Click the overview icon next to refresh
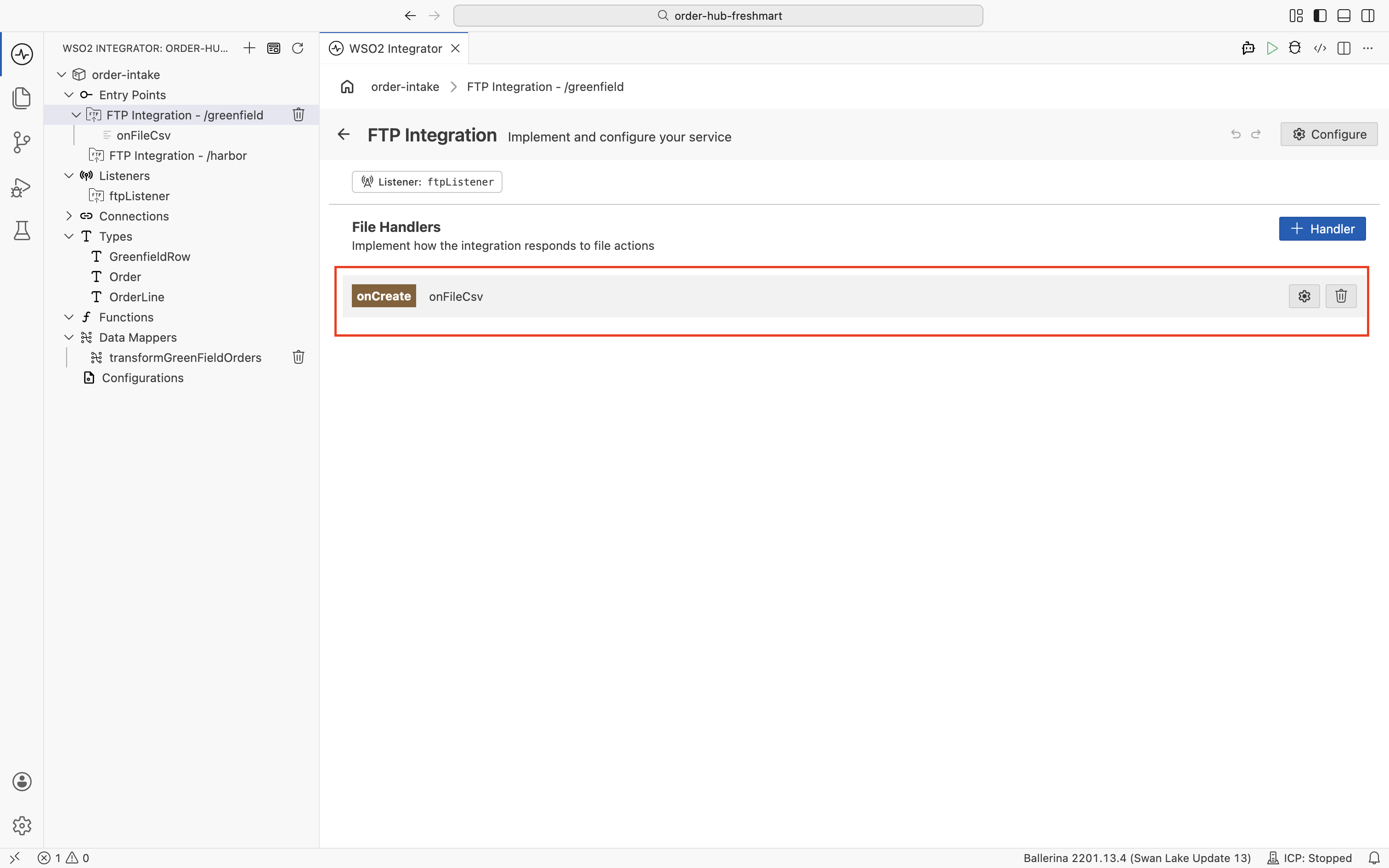Viewport: 1389px width, 868px height. coord(274,48)
